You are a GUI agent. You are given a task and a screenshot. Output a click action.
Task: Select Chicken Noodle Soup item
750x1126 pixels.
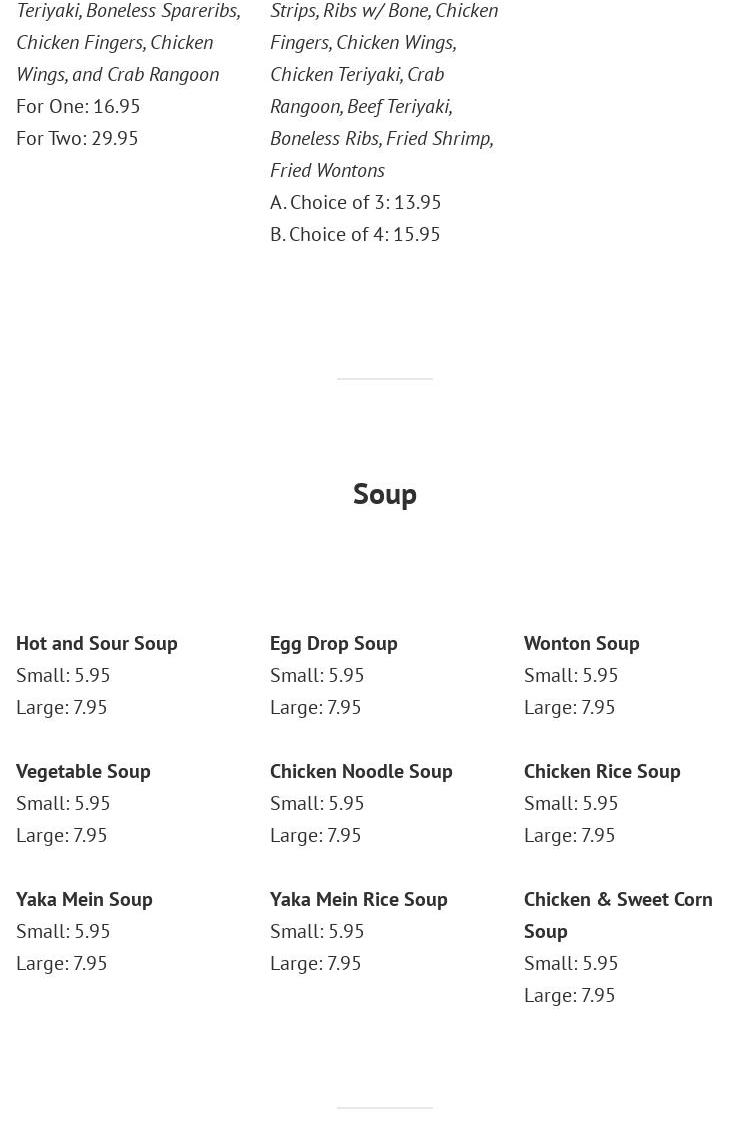[361, 771]
